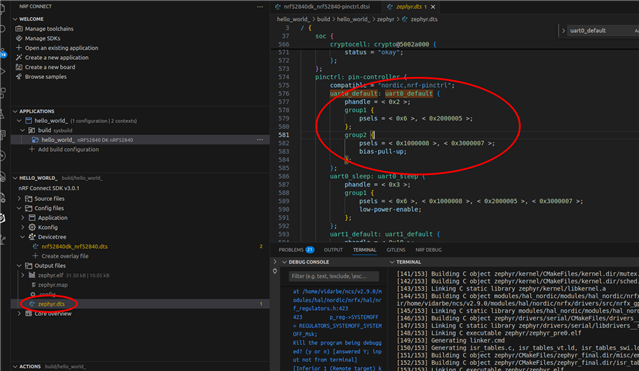Click plus icon beside Open an existing application
639x371 pixels.
(19, 48)
